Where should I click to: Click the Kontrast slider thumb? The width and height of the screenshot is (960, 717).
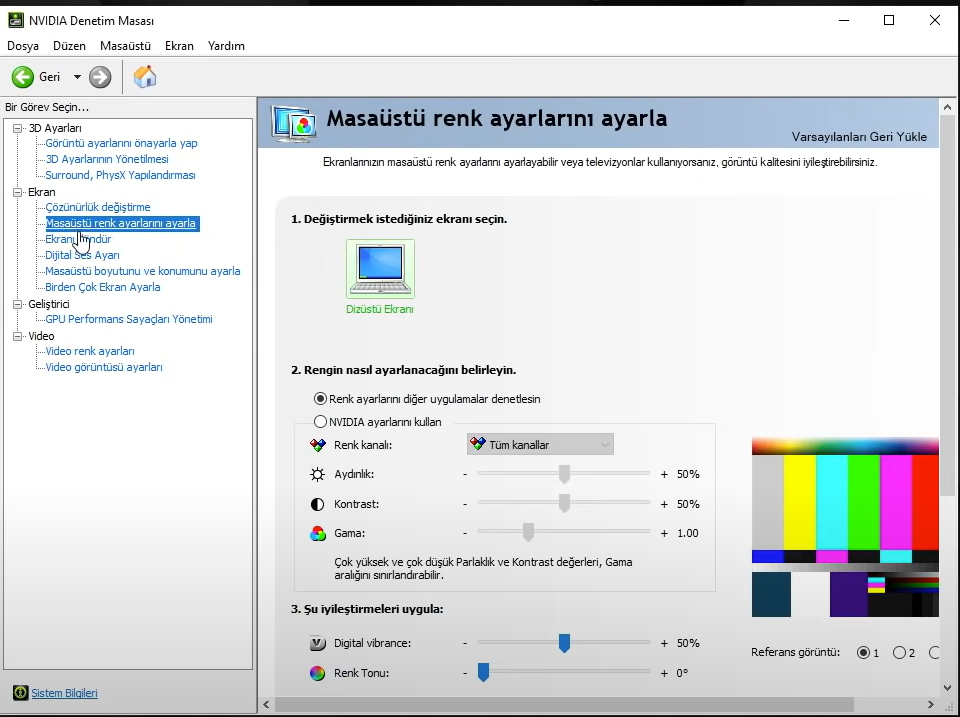(564, 504)
